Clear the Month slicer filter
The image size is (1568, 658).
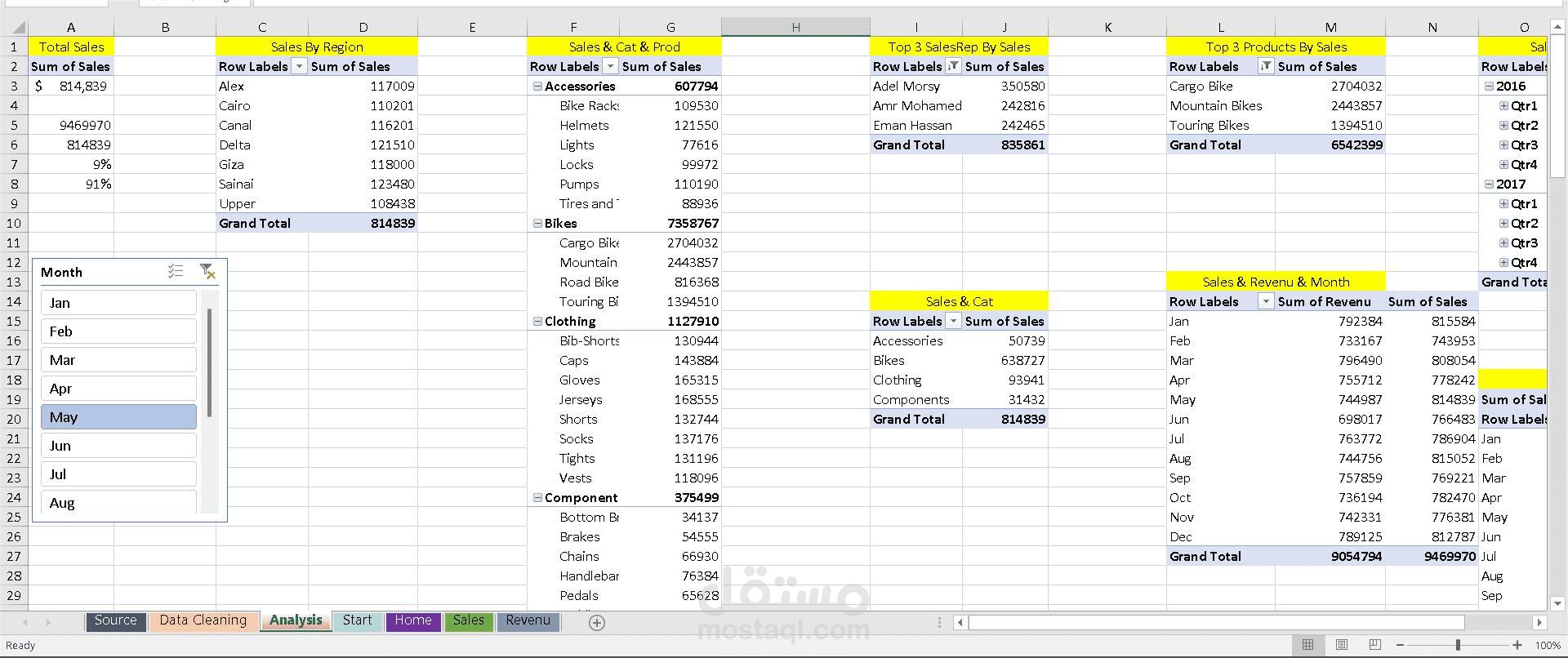point(207,272)
